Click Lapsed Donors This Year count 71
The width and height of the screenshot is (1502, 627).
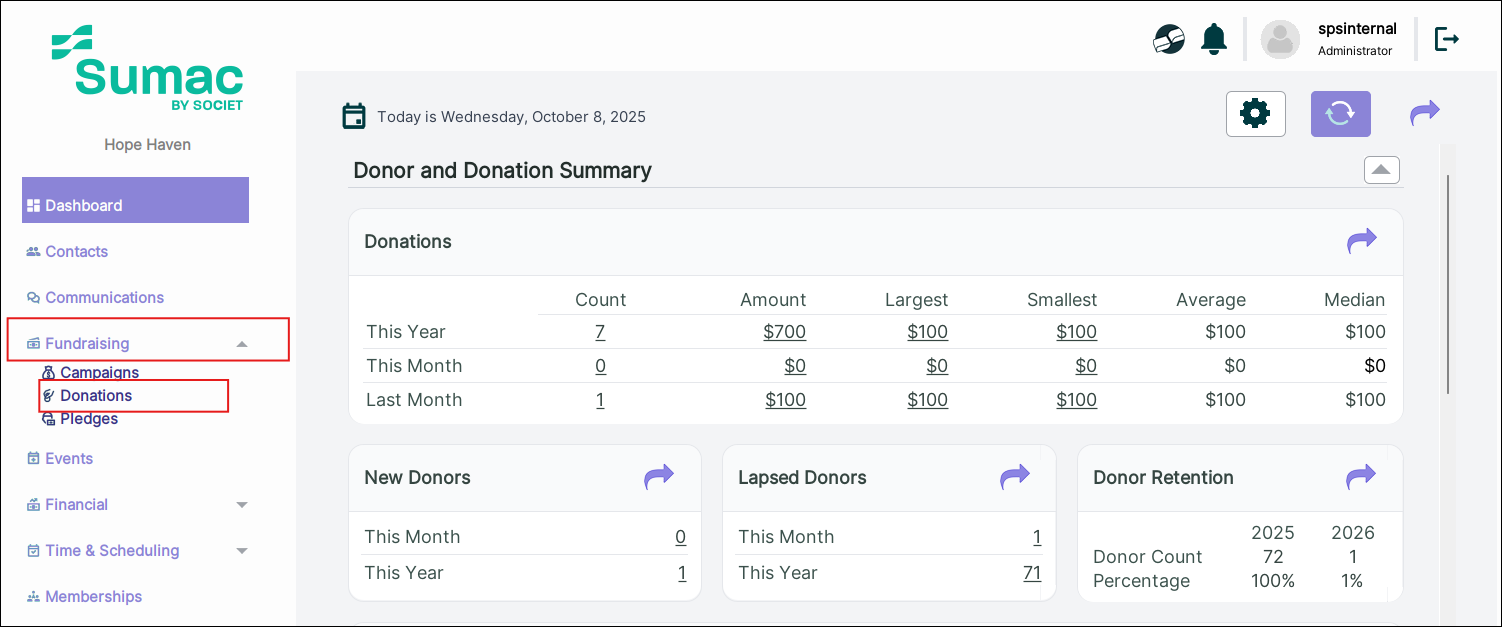tap(1031, 573)
